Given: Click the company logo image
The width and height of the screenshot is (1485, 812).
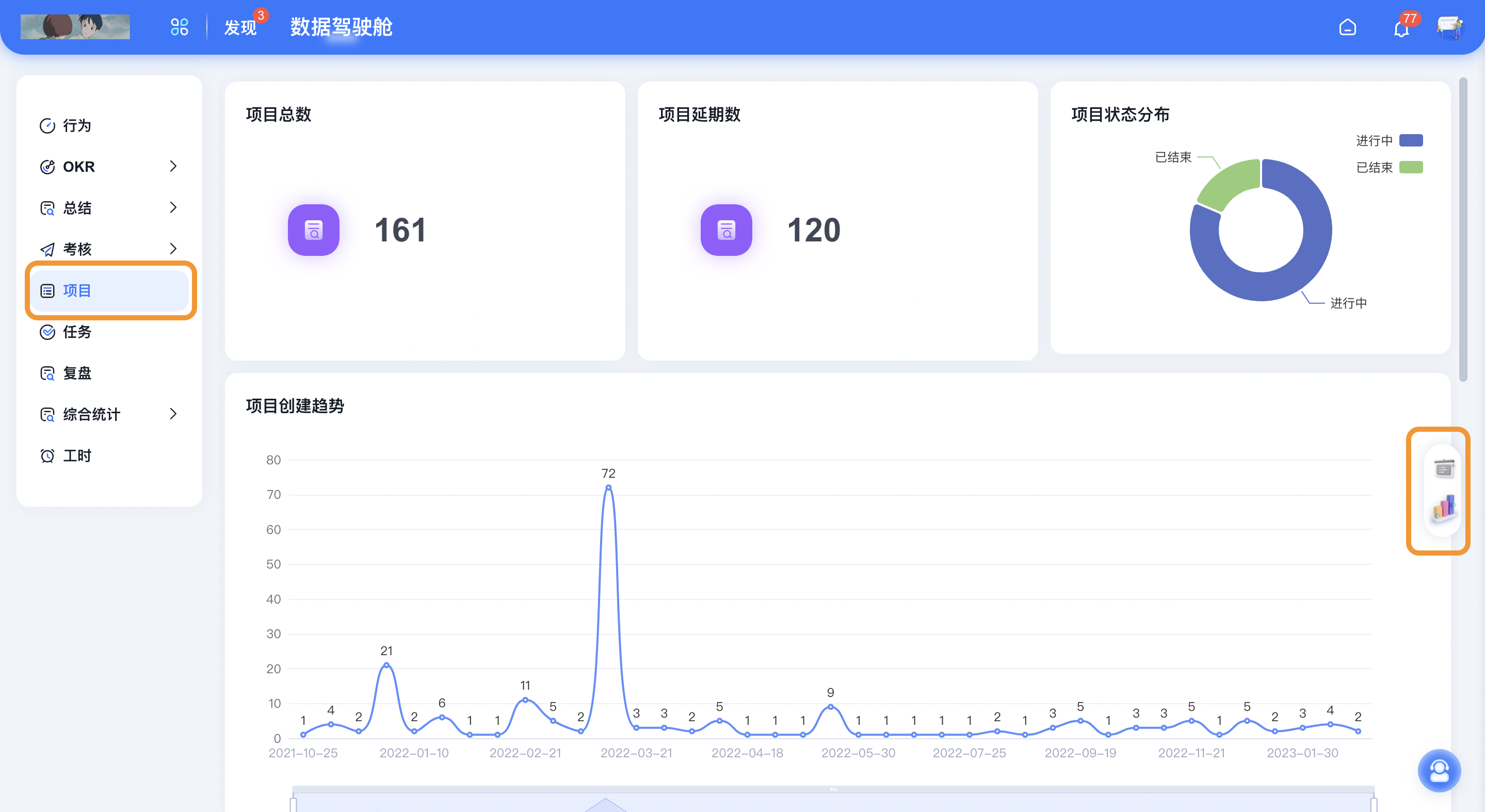Looking at the screenshot, I should [x=75, y=26].
